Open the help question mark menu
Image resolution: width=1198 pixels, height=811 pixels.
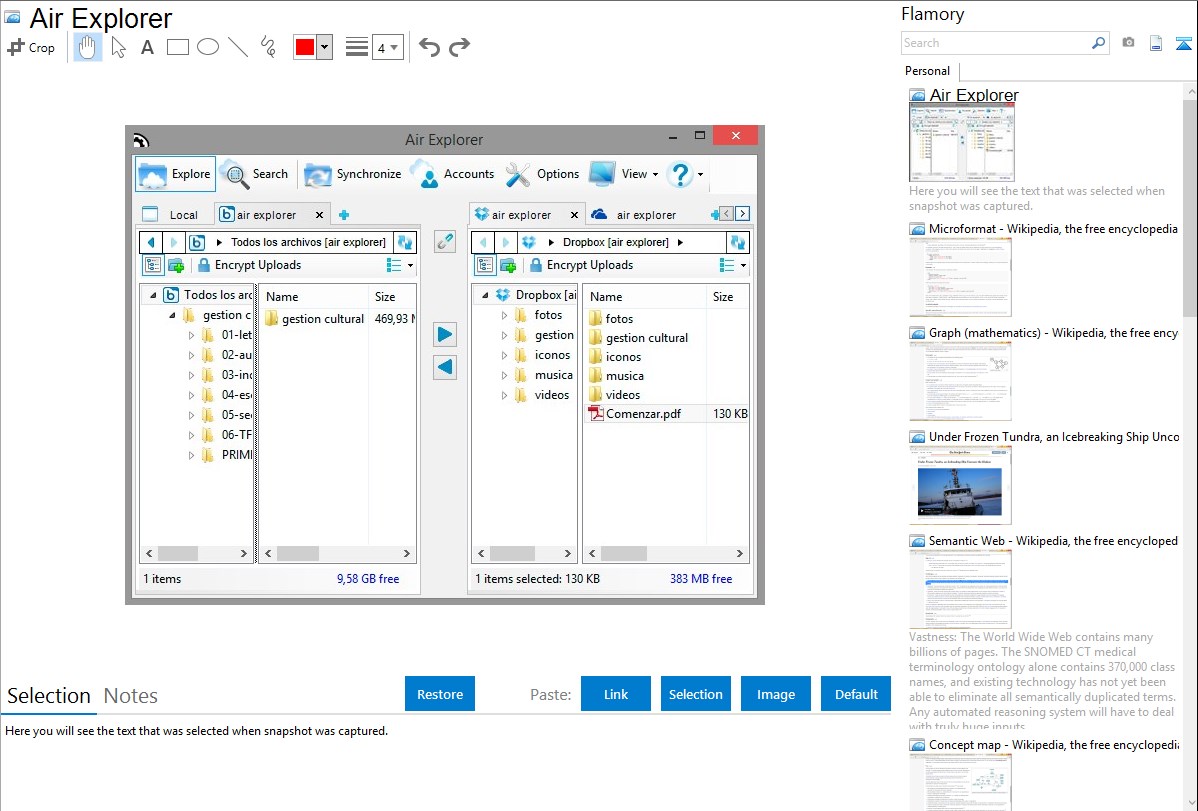coord(685,174)
